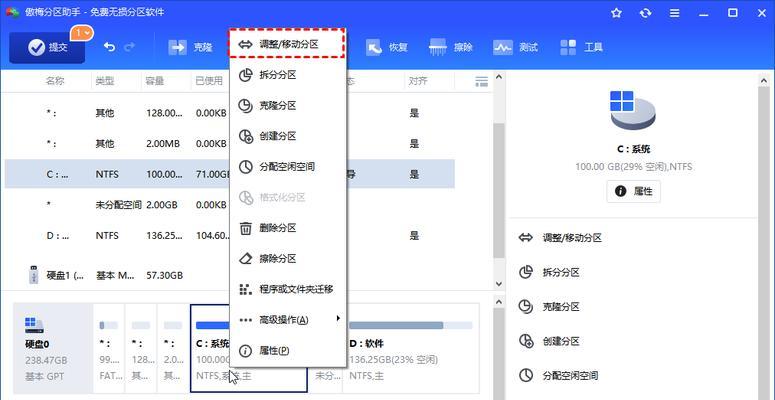Click the partition list scroll up arrow

tap(498, 77)
